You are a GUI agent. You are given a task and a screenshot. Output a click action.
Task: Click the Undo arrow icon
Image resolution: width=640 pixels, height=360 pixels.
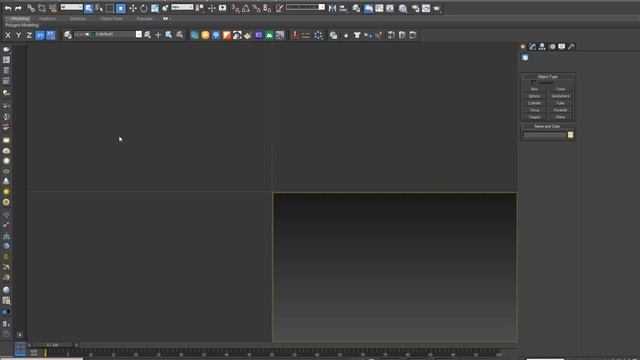point(8,8)
